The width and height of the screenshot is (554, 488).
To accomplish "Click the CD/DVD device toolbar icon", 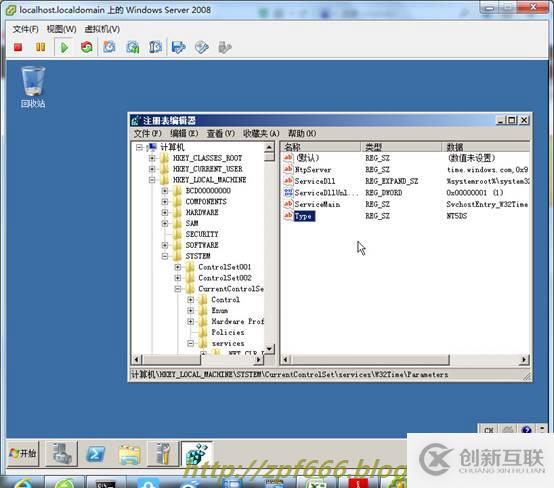I will [x=202, y=47].
